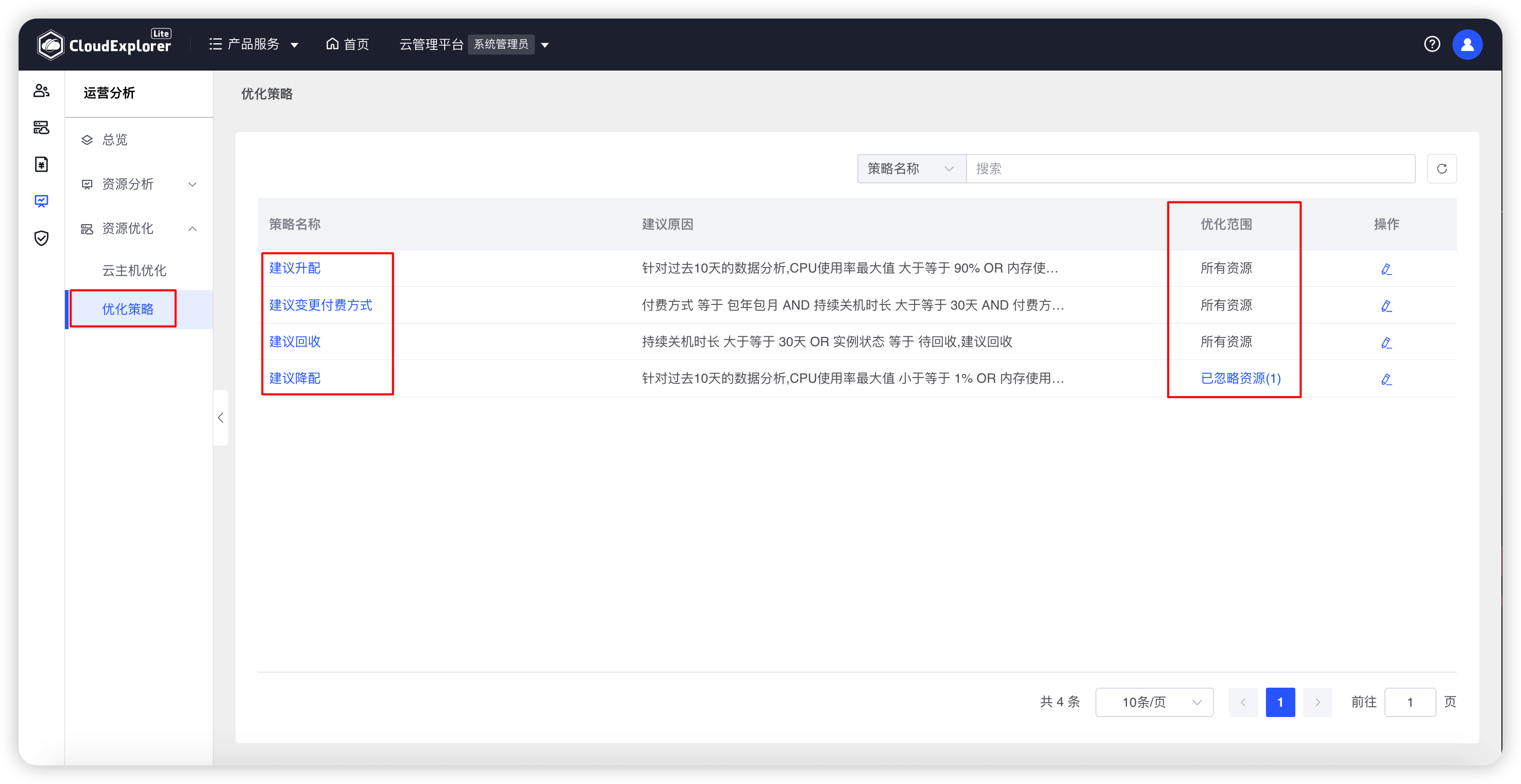1521x784 pixels.
Task: Edit the 建议降配 strategy
Action: pos(1387,379)
